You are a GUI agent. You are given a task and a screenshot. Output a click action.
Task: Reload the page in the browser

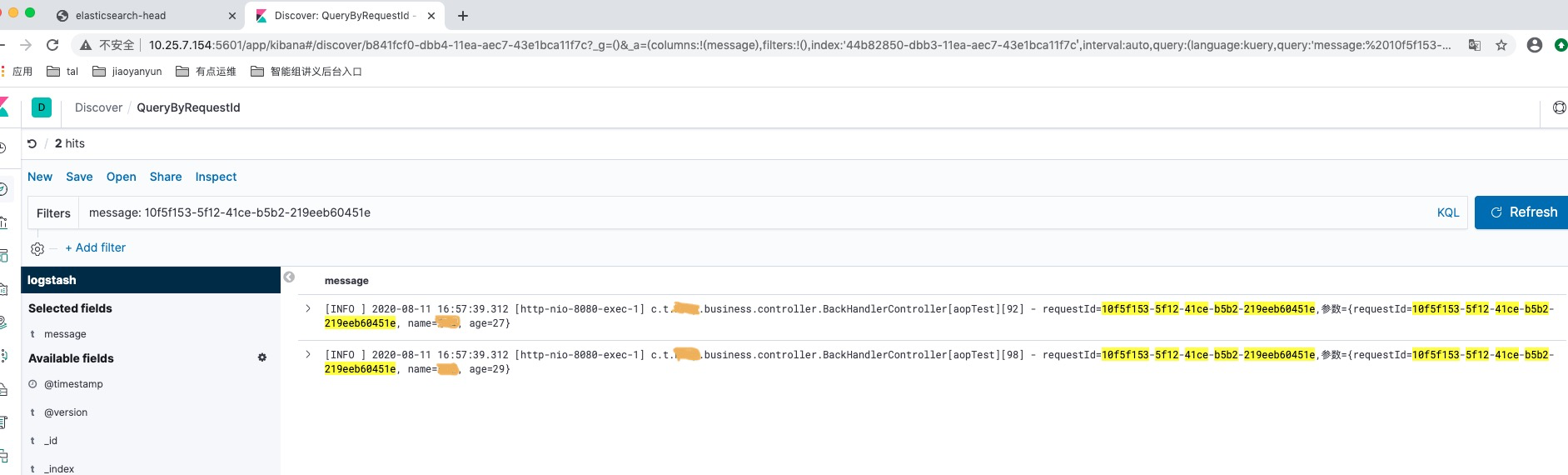[x=52, y=45]
